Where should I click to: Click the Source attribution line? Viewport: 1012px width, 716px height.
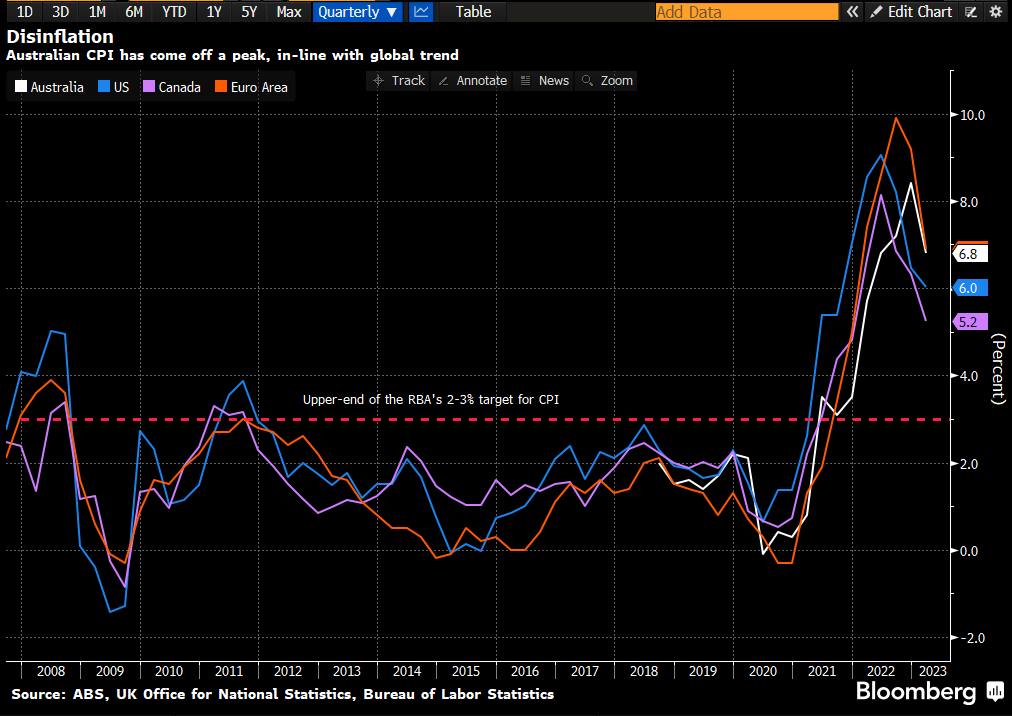[283, 695]
